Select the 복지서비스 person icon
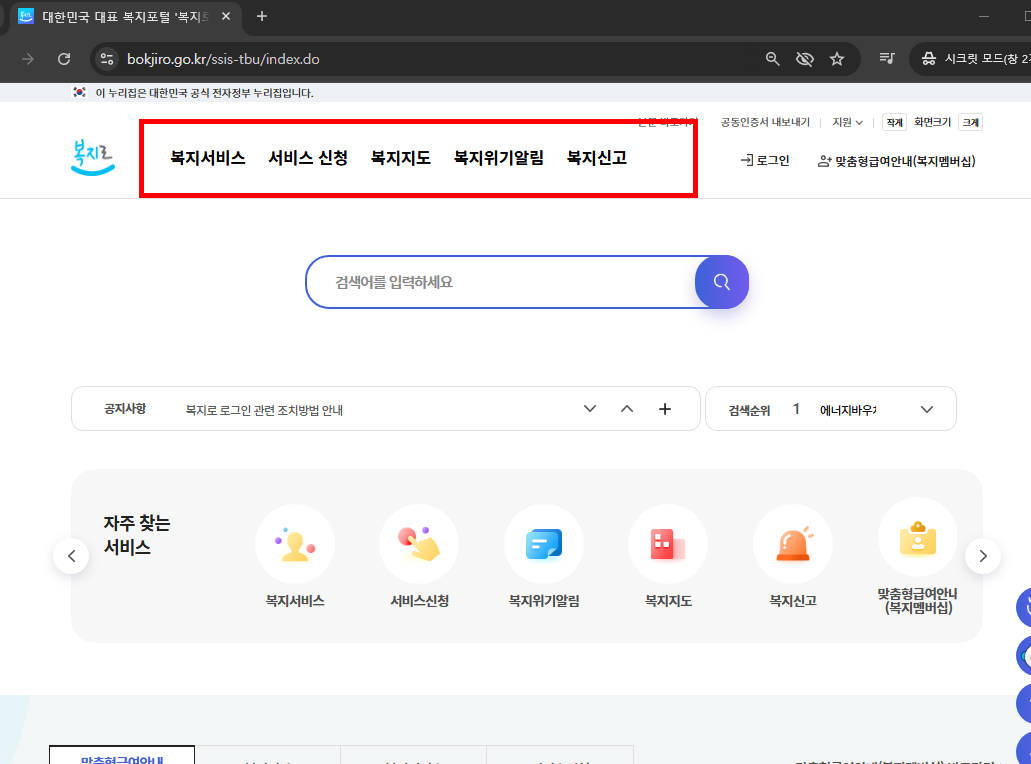The image size is (1031, 764). point(294,543)
